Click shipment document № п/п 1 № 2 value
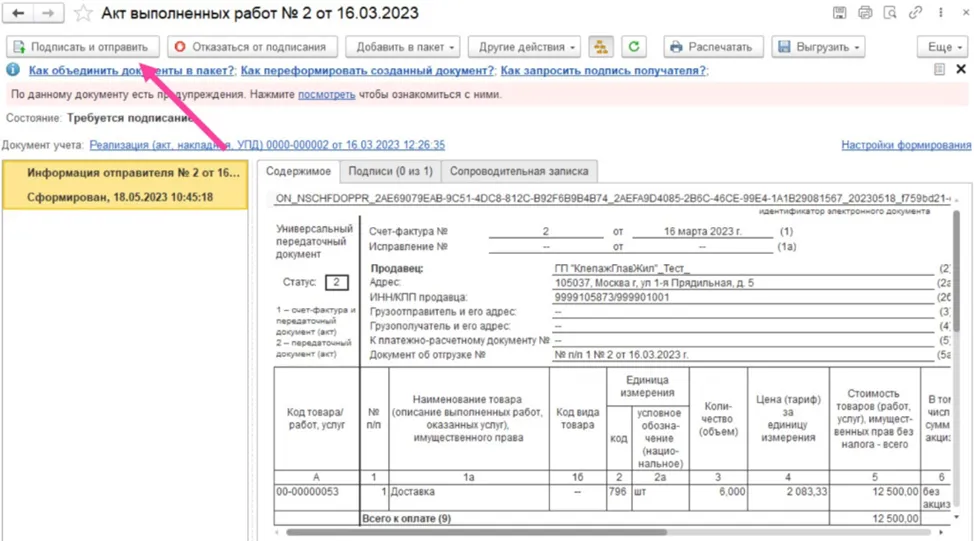 click(621, 355)
